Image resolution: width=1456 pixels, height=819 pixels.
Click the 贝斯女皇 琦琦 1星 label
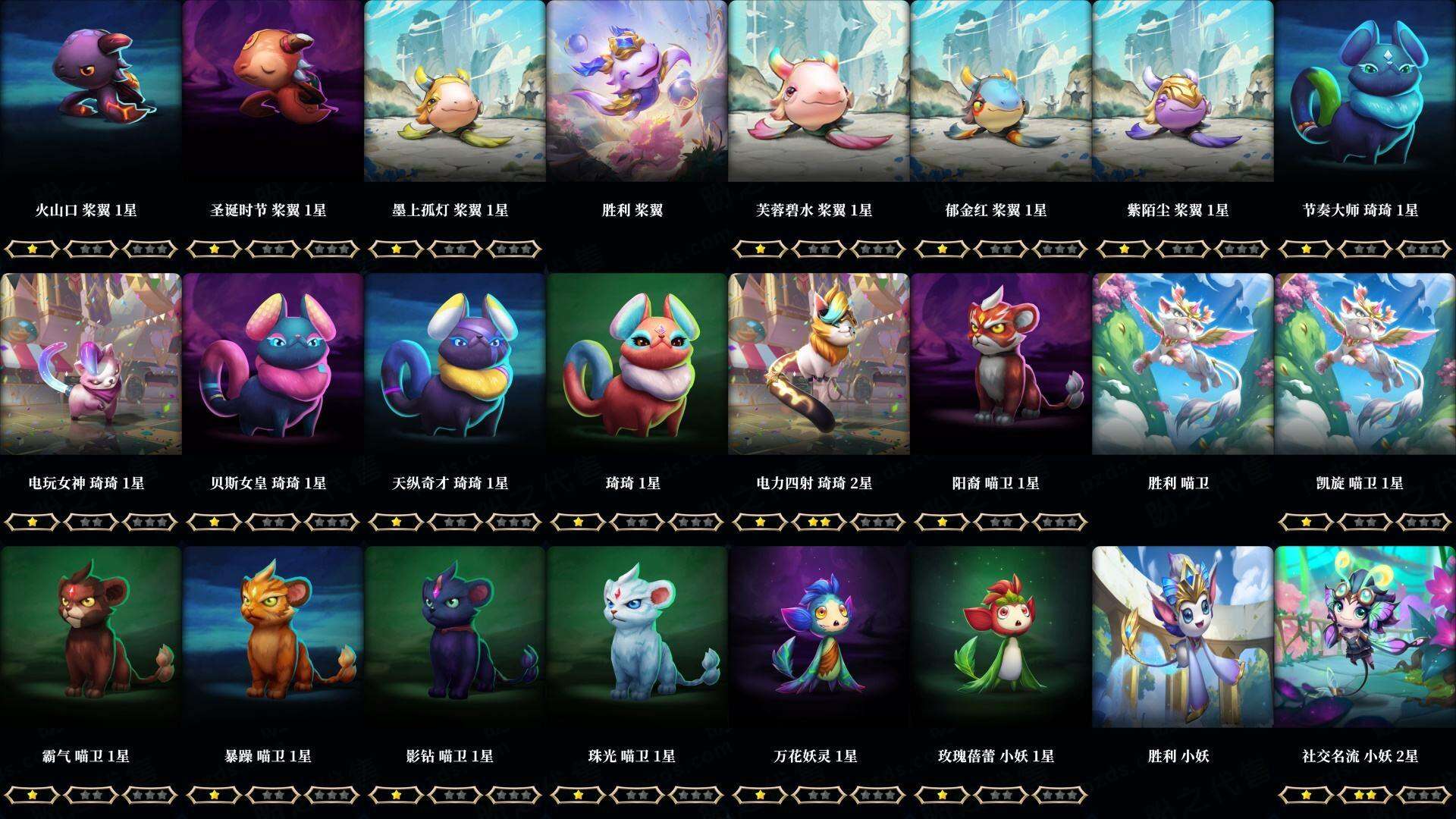point(268,483)
